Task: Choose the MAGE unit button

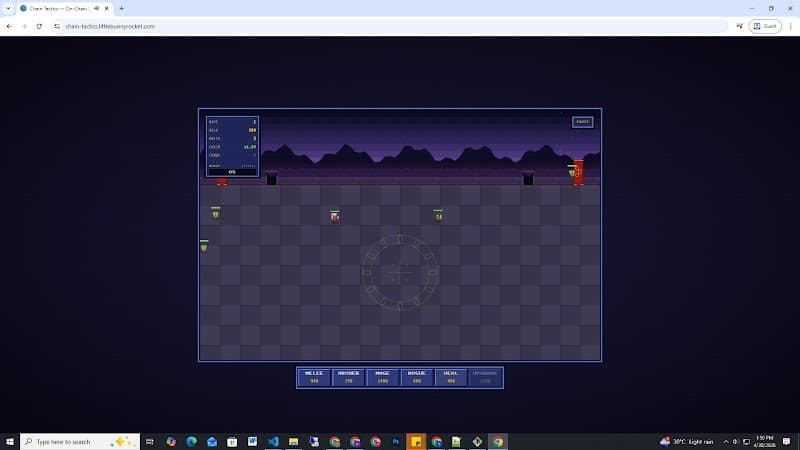Action: pos(382,378)
